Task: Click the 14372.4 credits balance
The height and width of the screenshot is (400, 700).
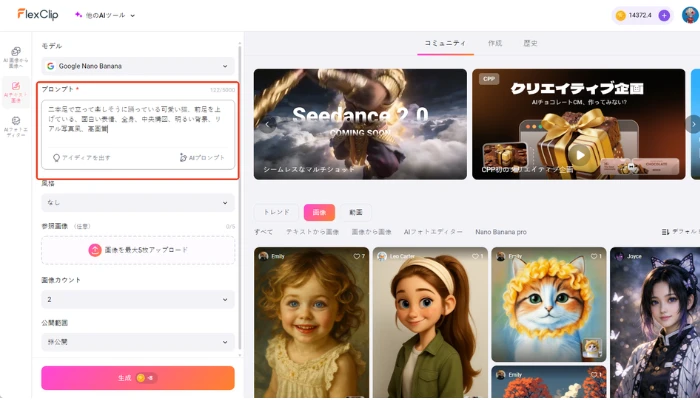Action: coord(640,16)
